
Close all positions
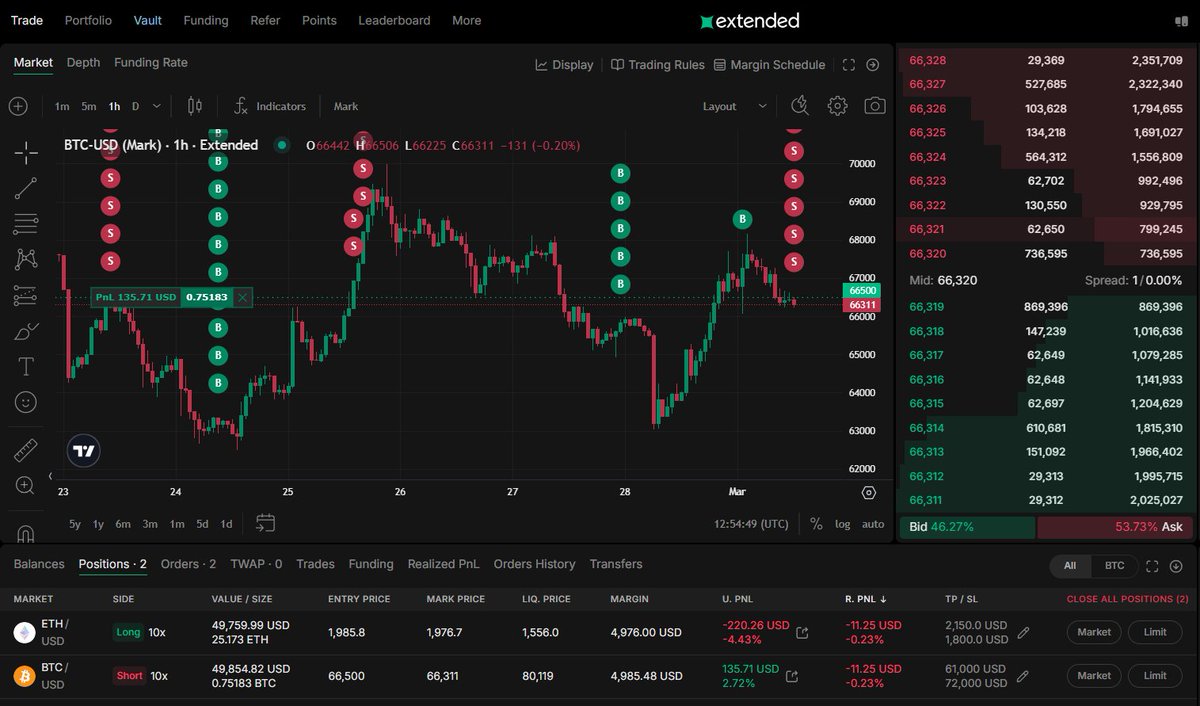(1127, 599)
